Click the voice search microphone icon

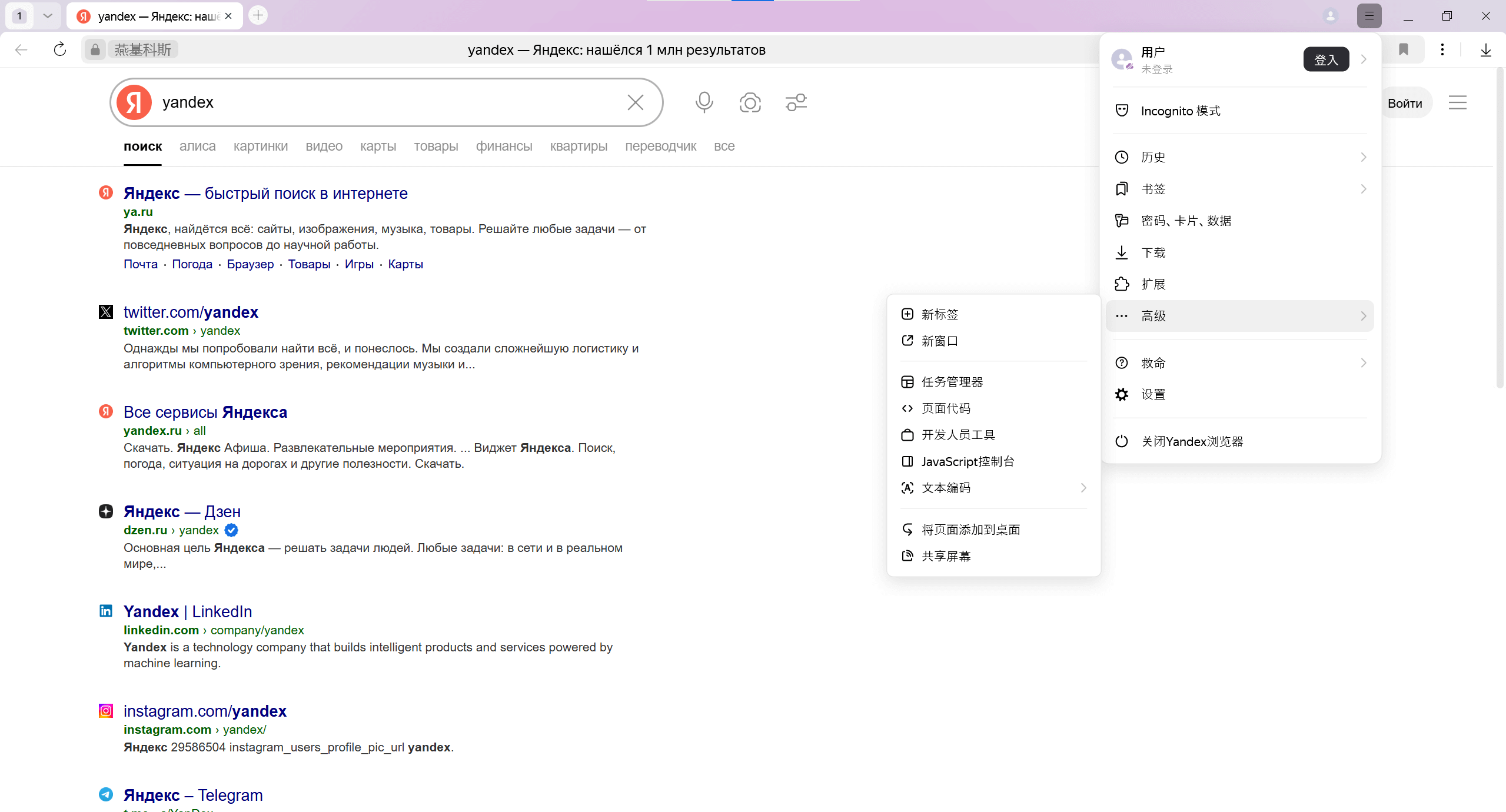(704, 102)
